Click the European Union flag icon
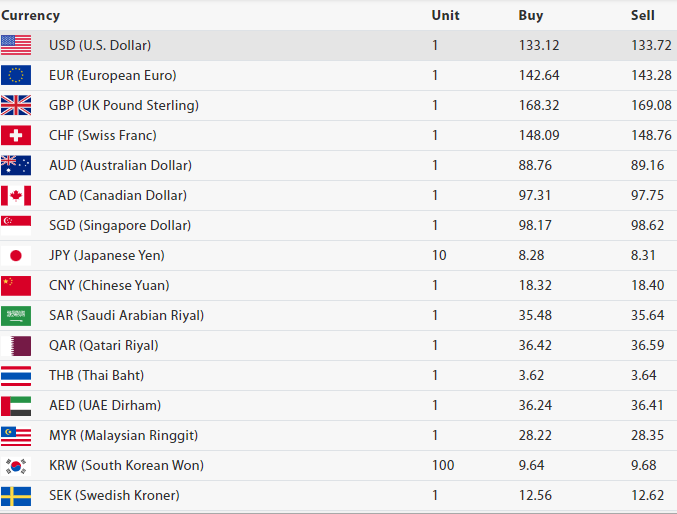This screenshot has height=514, width=677. click(16, 75)
